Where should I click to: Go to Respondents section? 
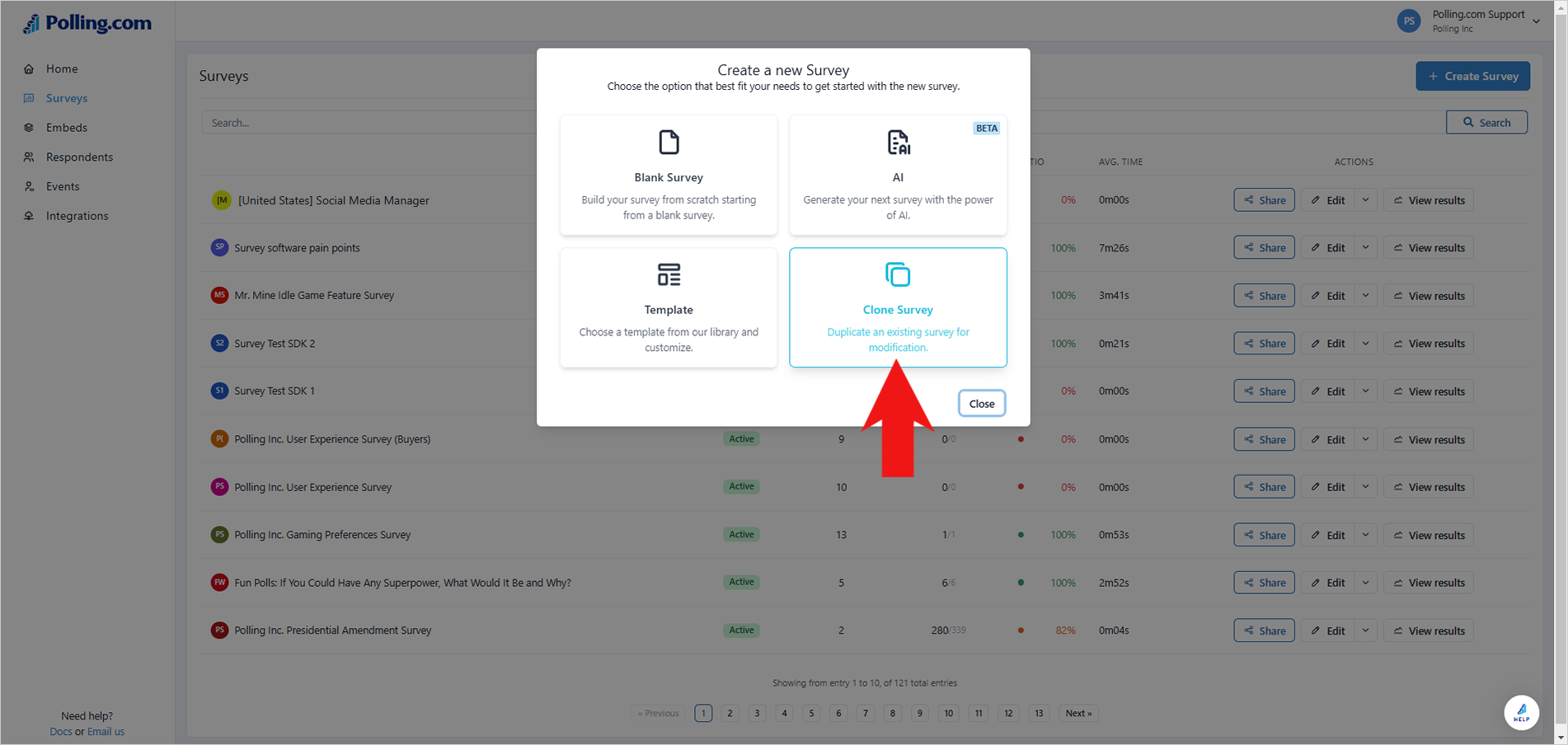click(x=79, y=157)
